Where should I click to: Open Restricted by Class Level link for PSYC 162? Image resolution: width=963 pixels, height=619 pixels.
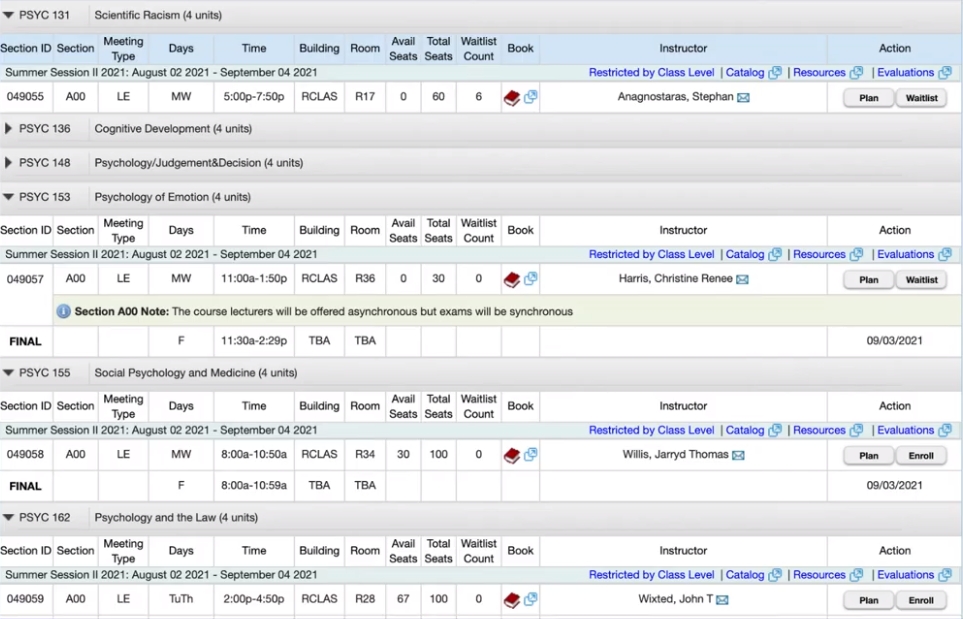click(x=652, y=575)
